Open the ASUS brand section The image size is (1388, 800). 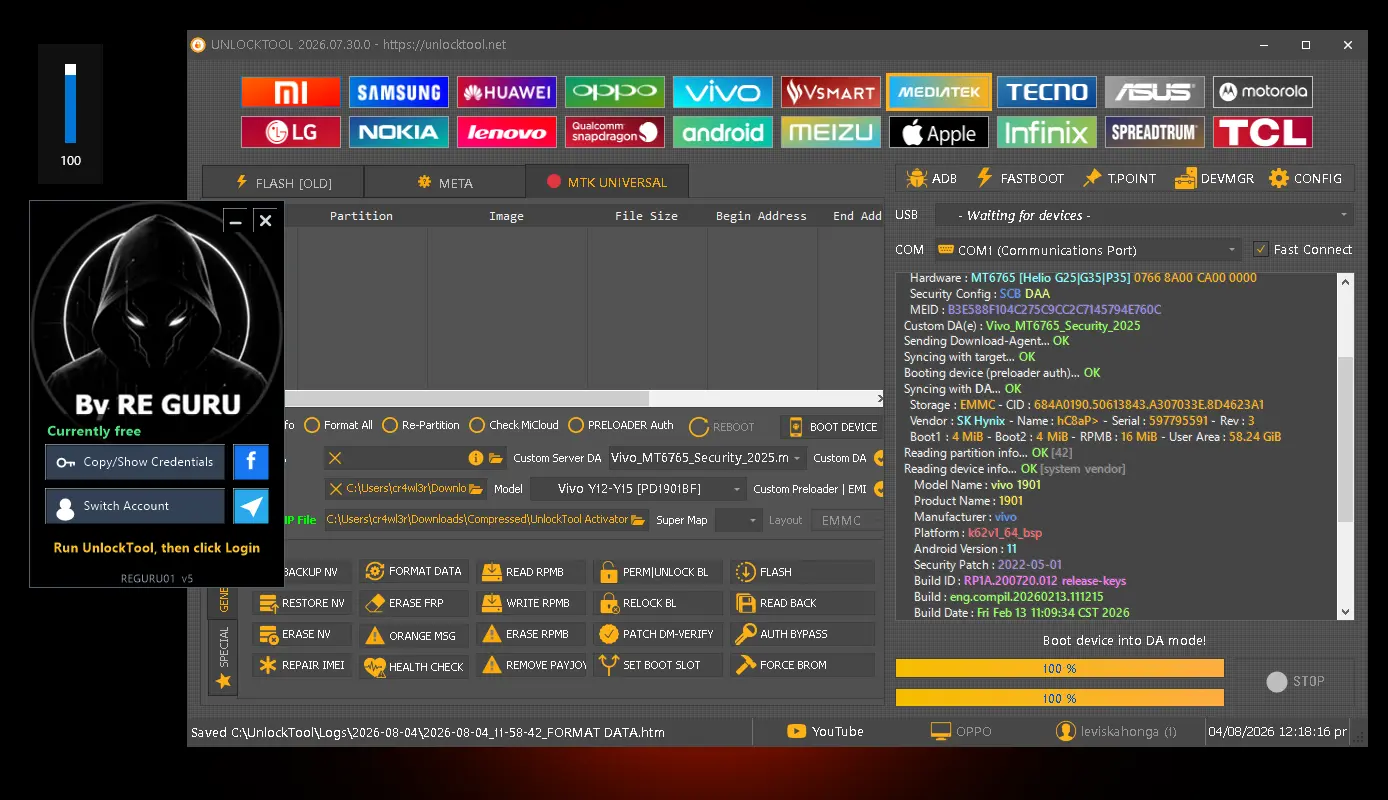pos(1155,92)
